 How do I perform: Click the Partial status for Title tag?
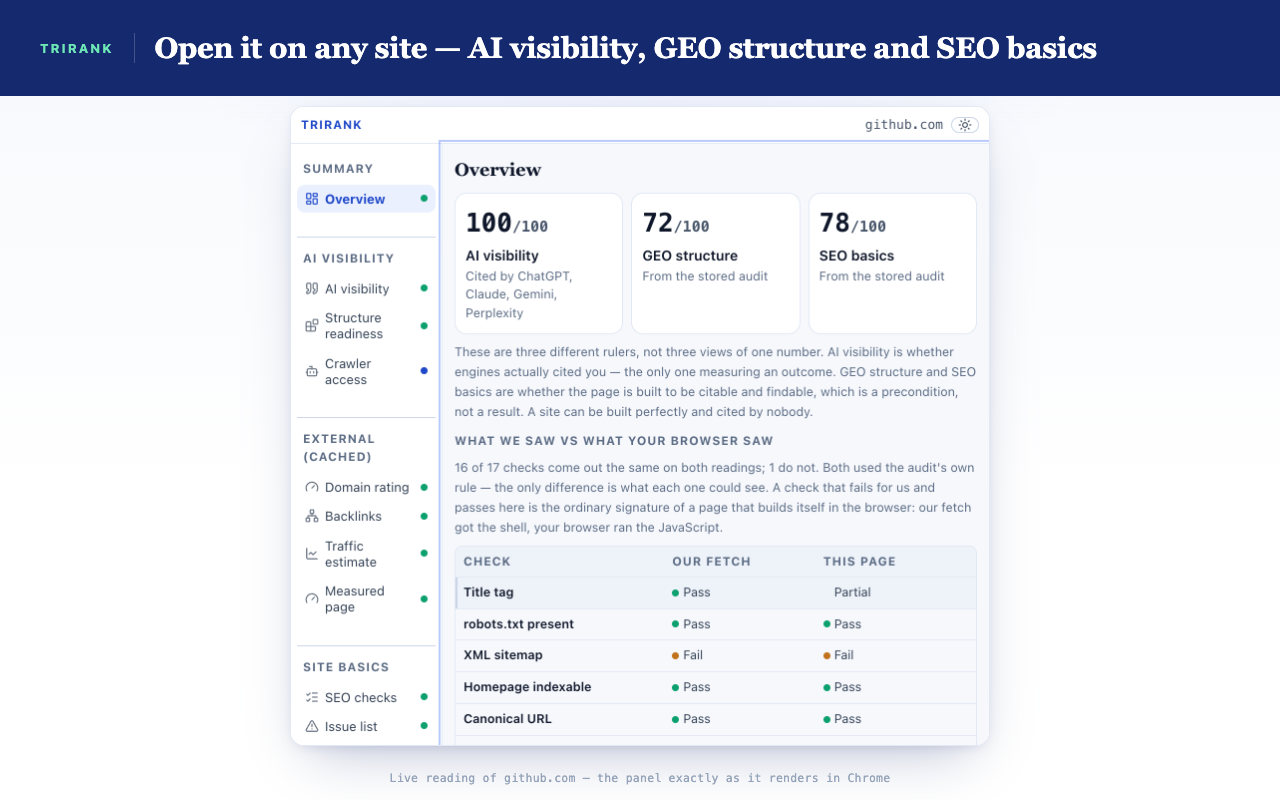pyautogui.click(x=852, y=593)
